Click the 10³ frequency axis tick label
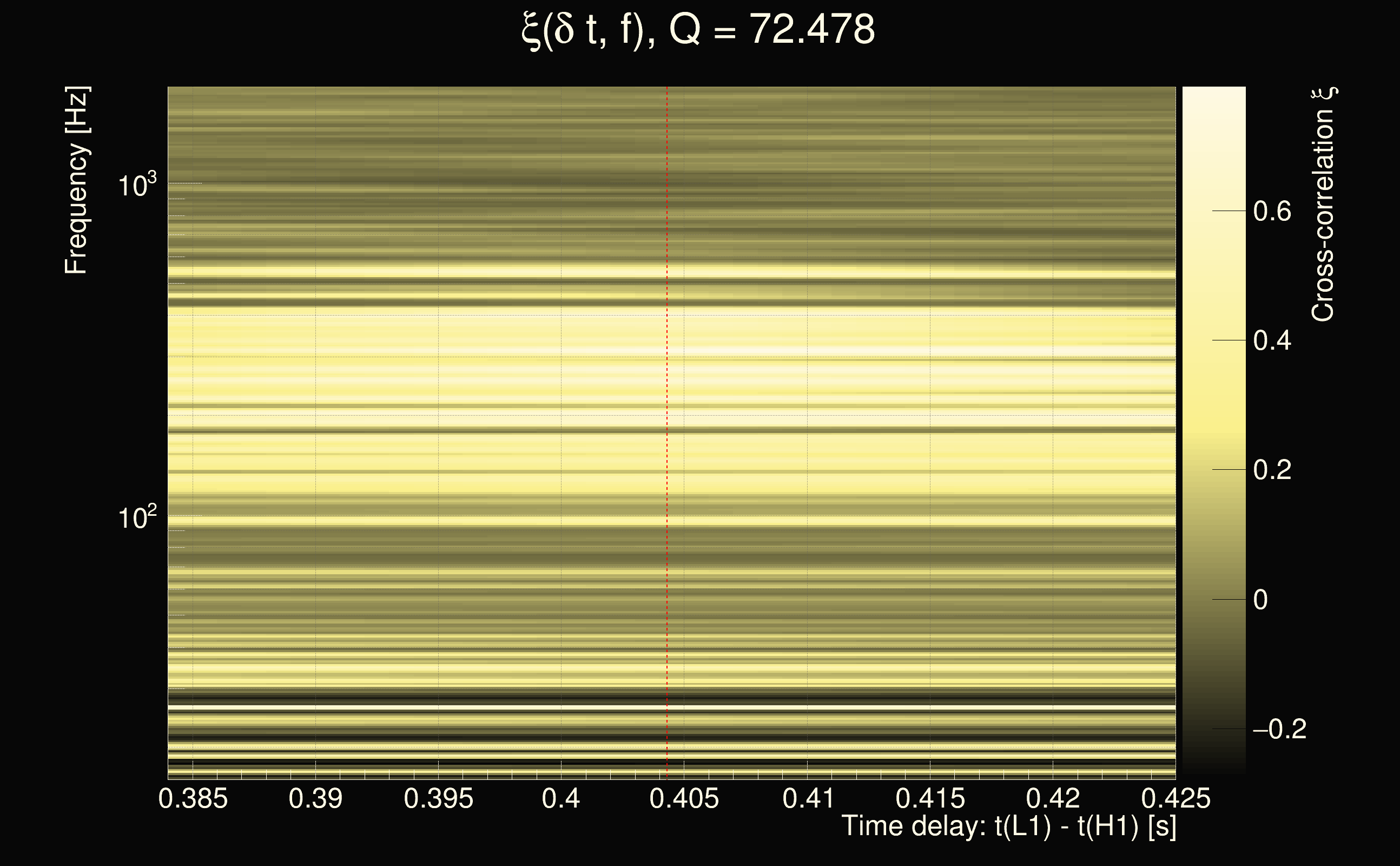Viewport: 1400px width, 866px height. 137,185
